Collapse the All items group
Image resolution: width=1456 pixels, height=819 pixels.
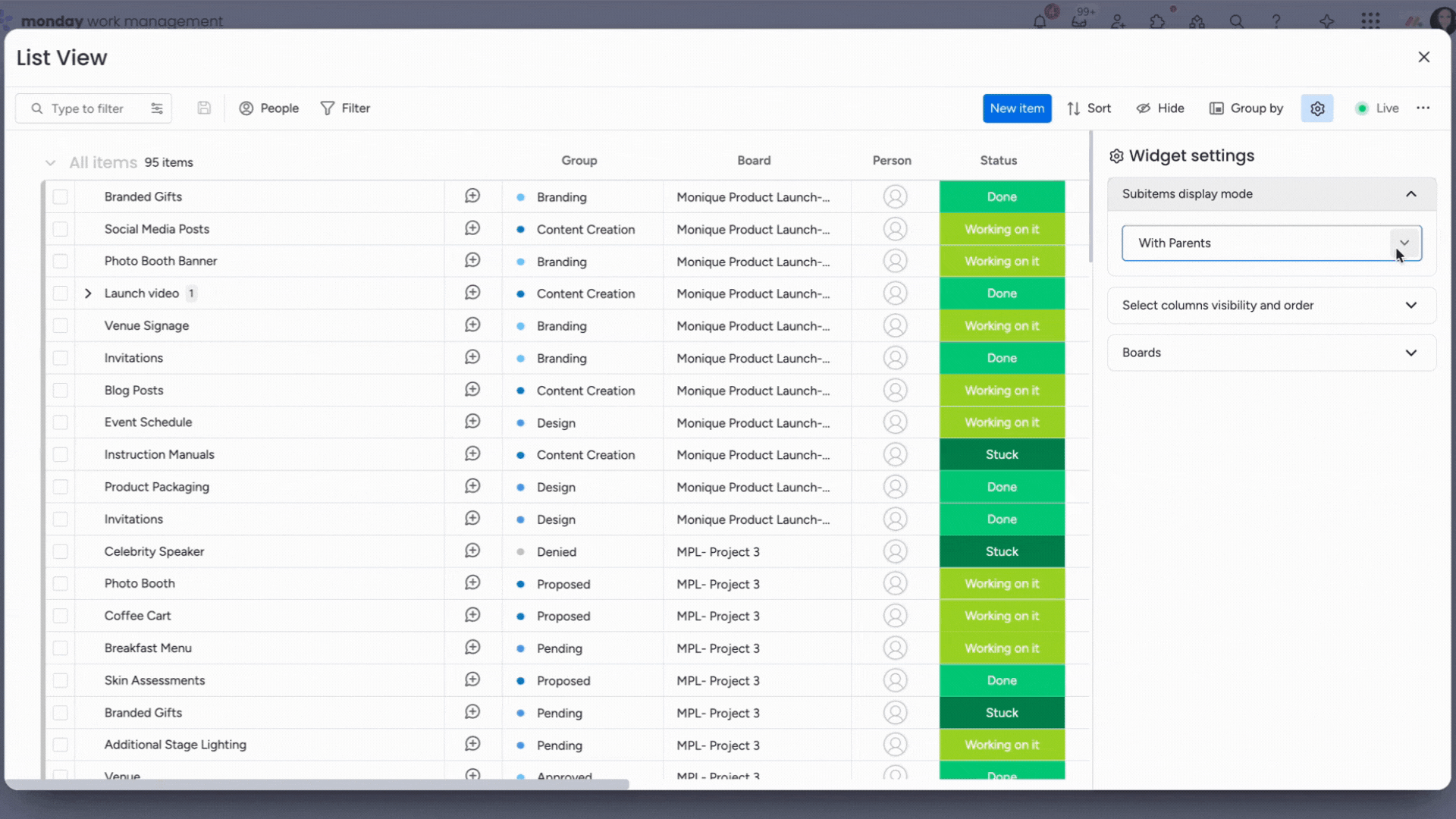coord(50,162)
